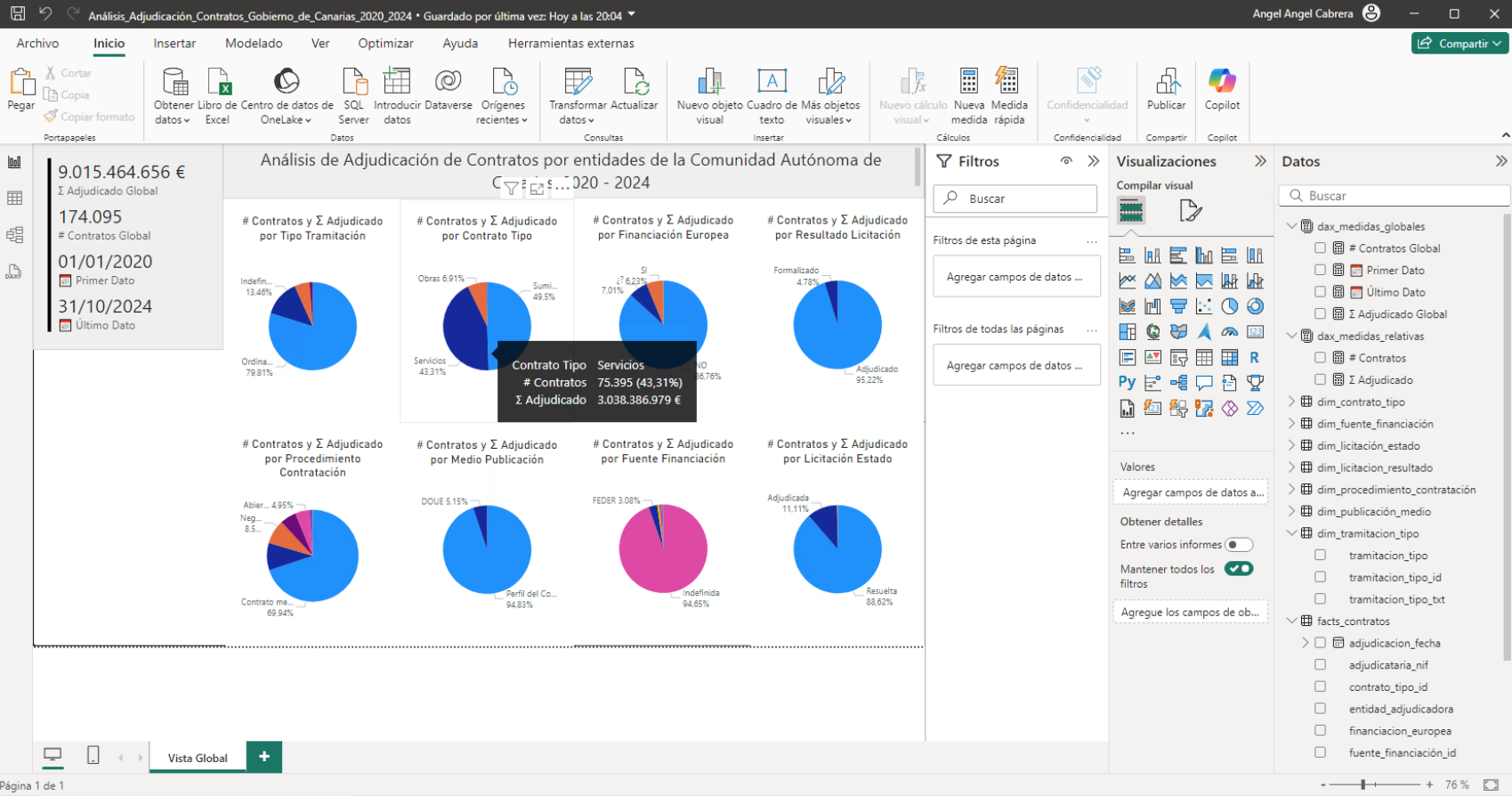Select the donut chart visualization icon
This screenshot has width=1512, height=796.
coord(1255,306)
